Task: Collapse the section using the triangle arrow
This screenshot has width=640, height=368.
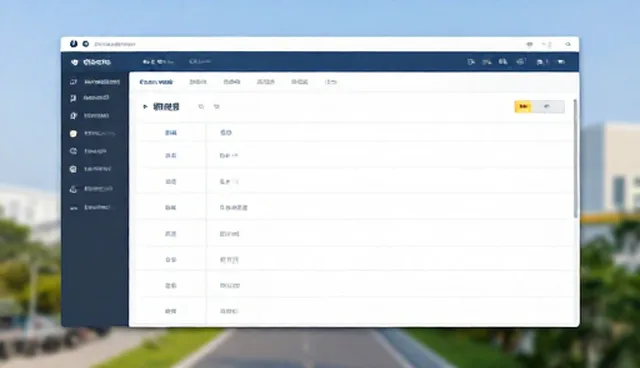Action: [x=145, y=106]
